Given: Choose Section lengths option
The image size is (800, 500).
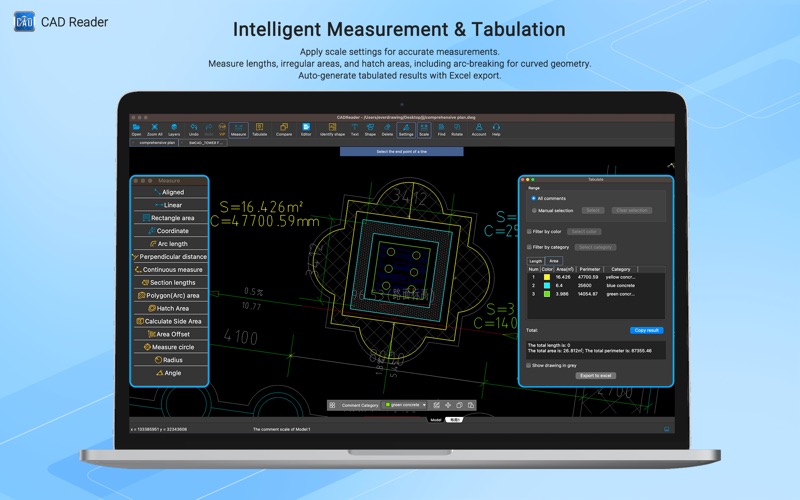Looking at the screenshot, I should click(170, 282).
